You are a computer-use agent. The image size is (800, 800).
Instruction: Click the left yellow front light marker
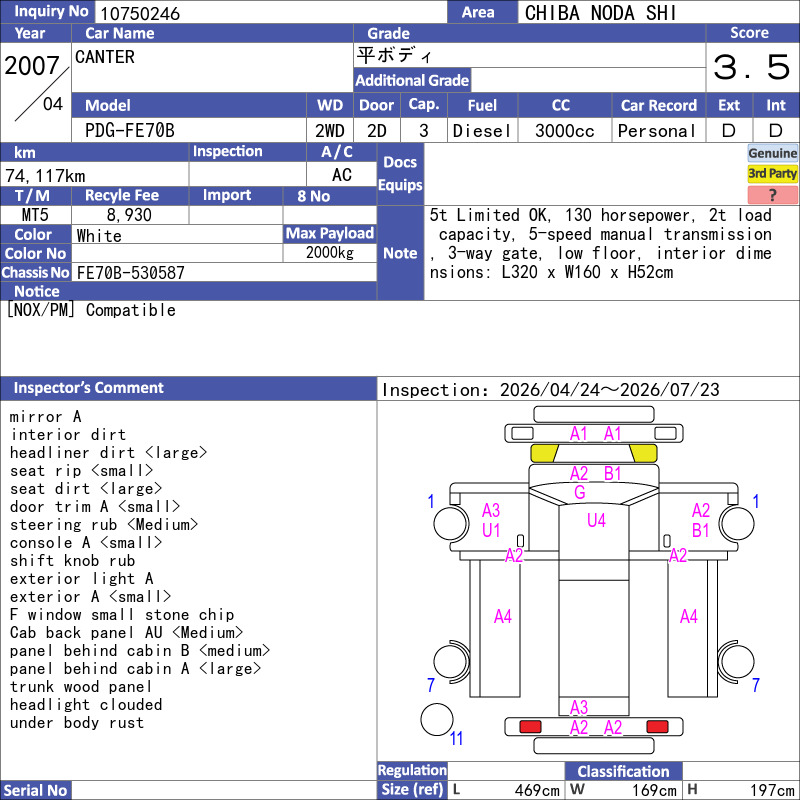[x=544, y=453]
